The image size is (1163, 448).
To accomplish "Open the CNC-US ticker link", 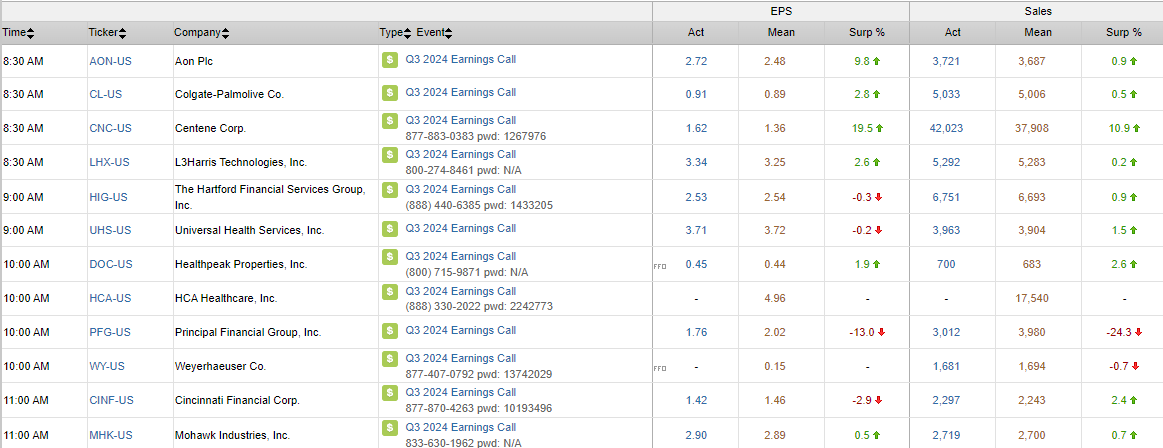I will click(110, 128).
